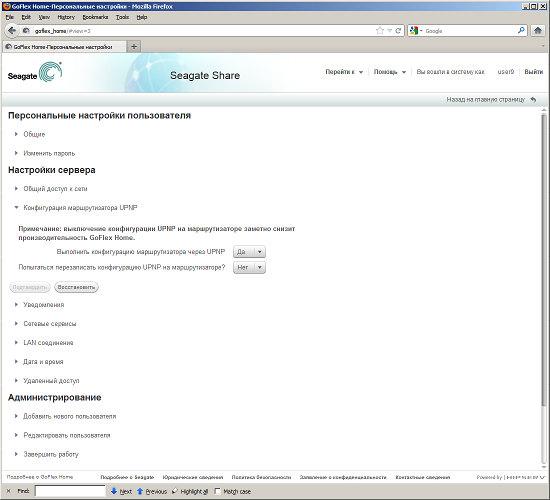550x500 pixels.
Task: Open the Firefox Home button
Action: tap(538, 31)
